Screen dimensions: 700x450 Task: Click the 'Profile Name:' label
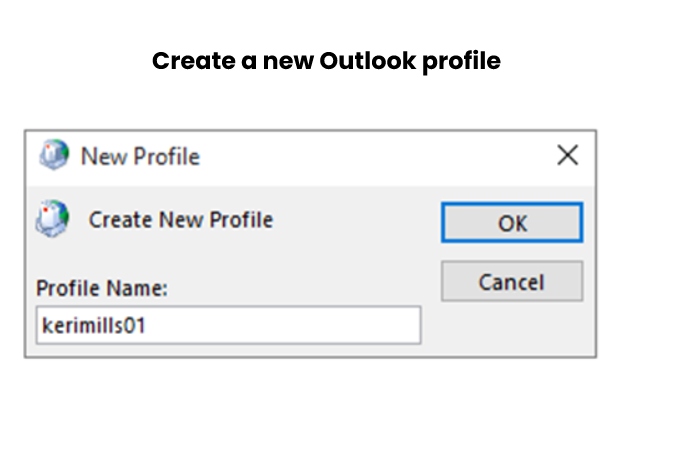(x=102, y=288)
